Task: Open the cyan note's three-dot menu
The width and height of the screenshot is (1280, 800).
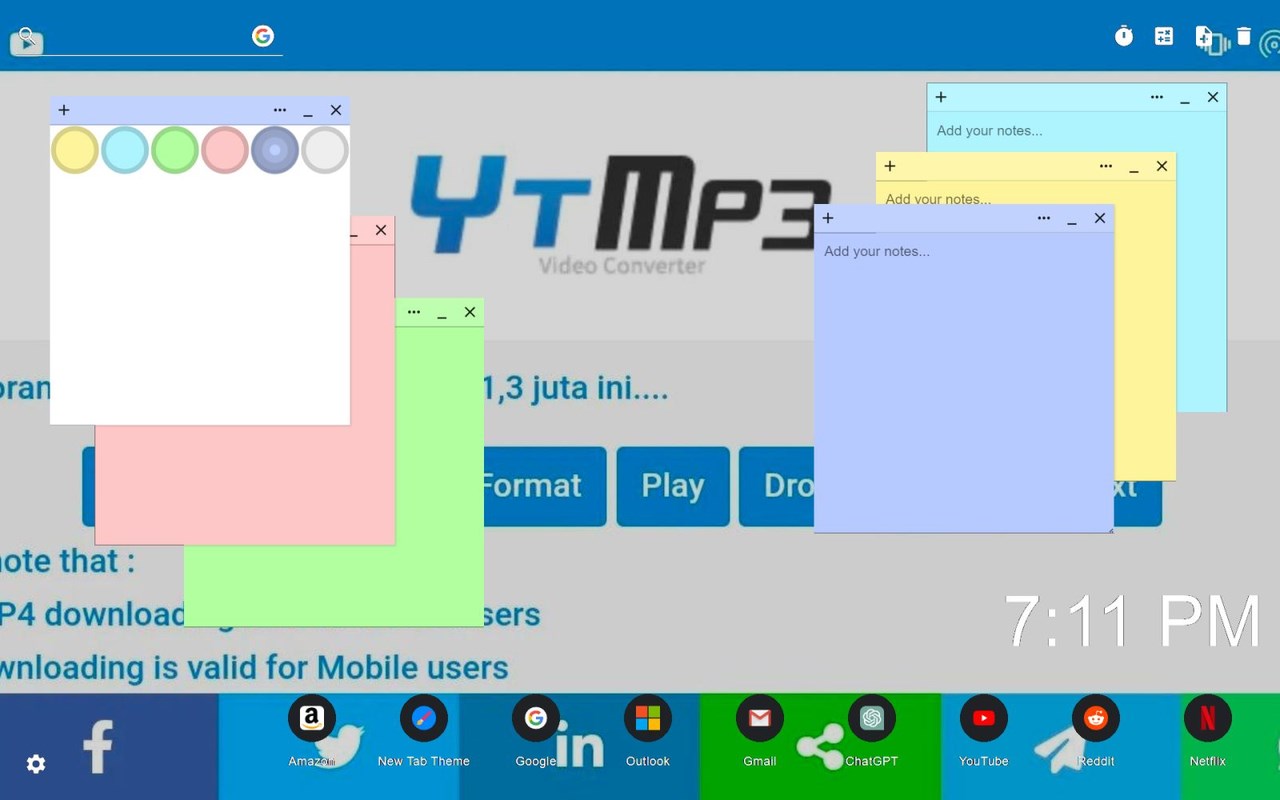Action: click(x=1157, y=97)
